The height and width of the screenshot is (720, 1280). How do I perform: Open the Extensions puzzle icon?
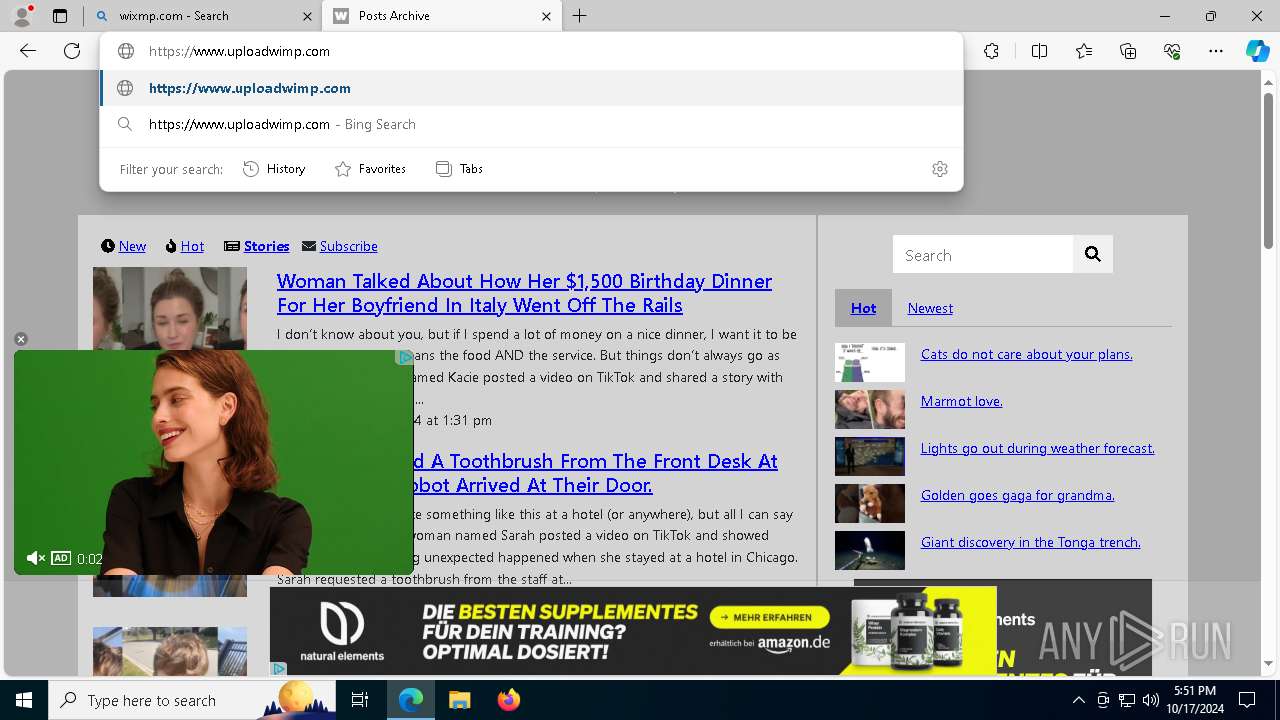coord(991,51)
